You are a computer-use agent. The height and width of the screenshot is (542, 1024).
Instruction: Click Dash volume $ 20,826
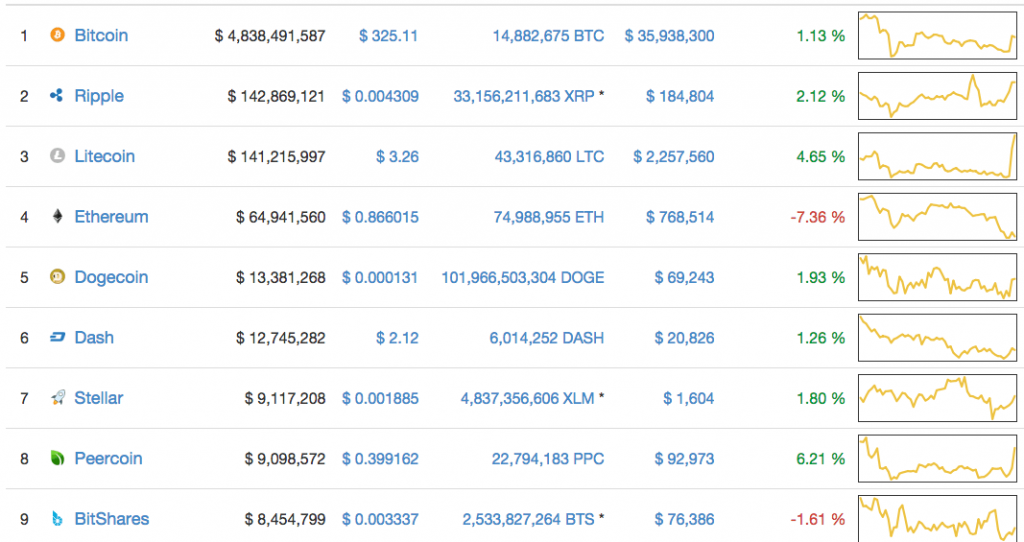pos(684,338)
